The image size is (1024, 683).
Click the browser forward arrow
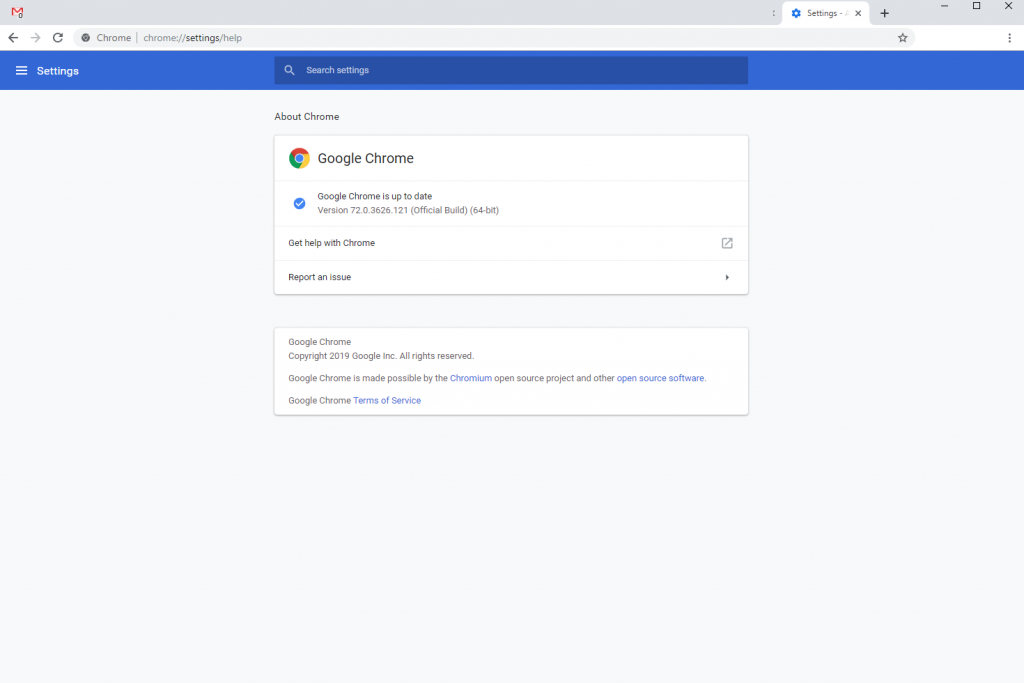(36, 38)
